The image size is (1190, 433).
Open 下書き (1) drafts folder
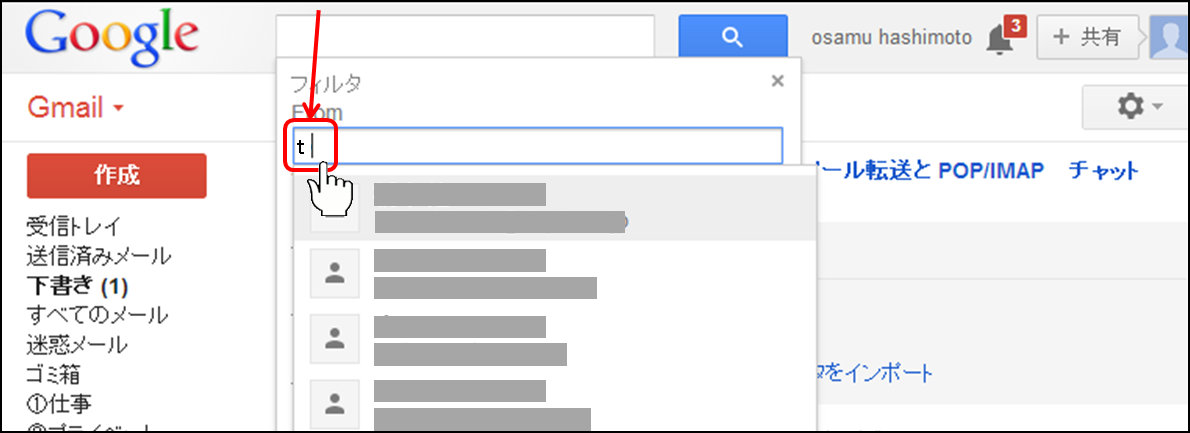pos(77,286)
